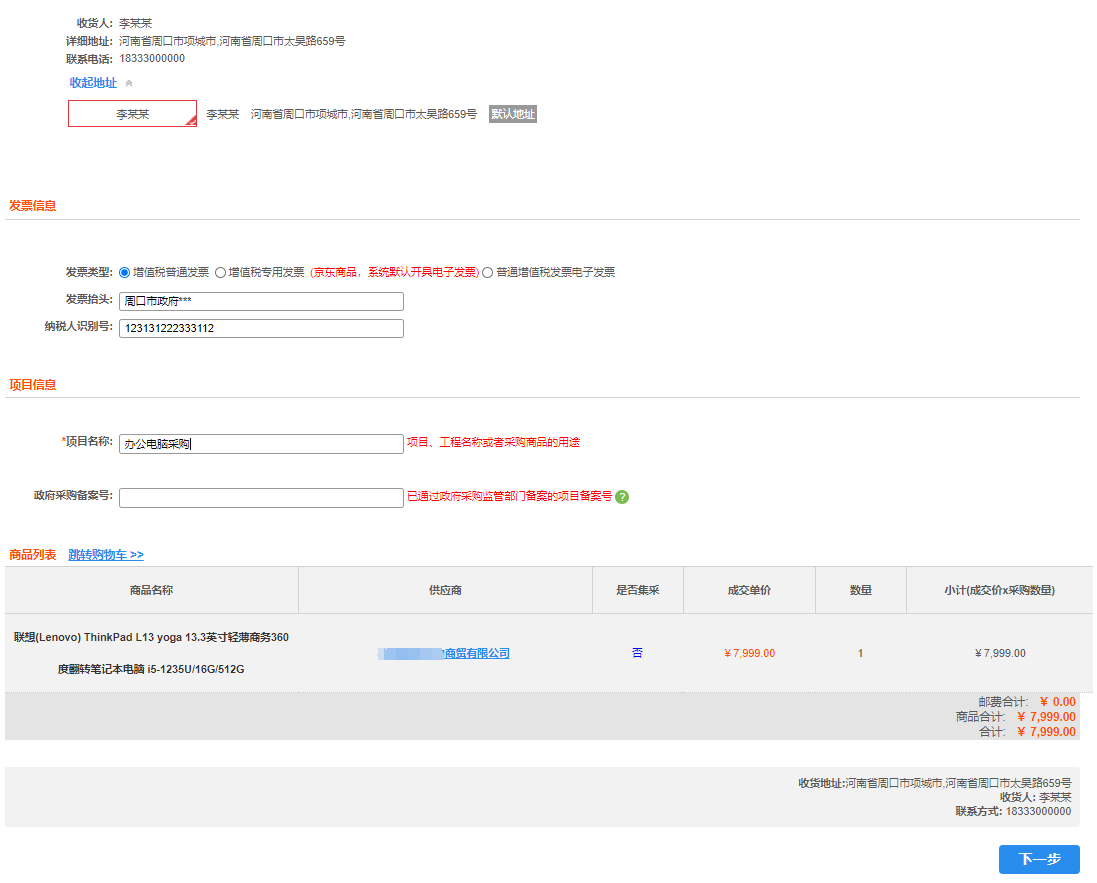Click the red hint 京东商品，系统默认开具电子发票
Viewport: 1097px width, 883px height.
point(395,272)
